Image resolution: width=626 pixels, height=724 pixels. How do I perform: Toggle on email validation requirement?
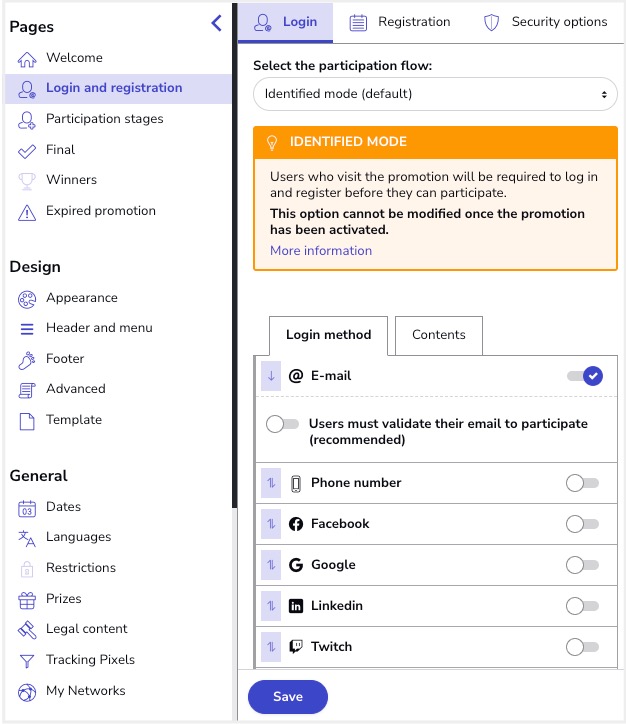coord(282,424)
